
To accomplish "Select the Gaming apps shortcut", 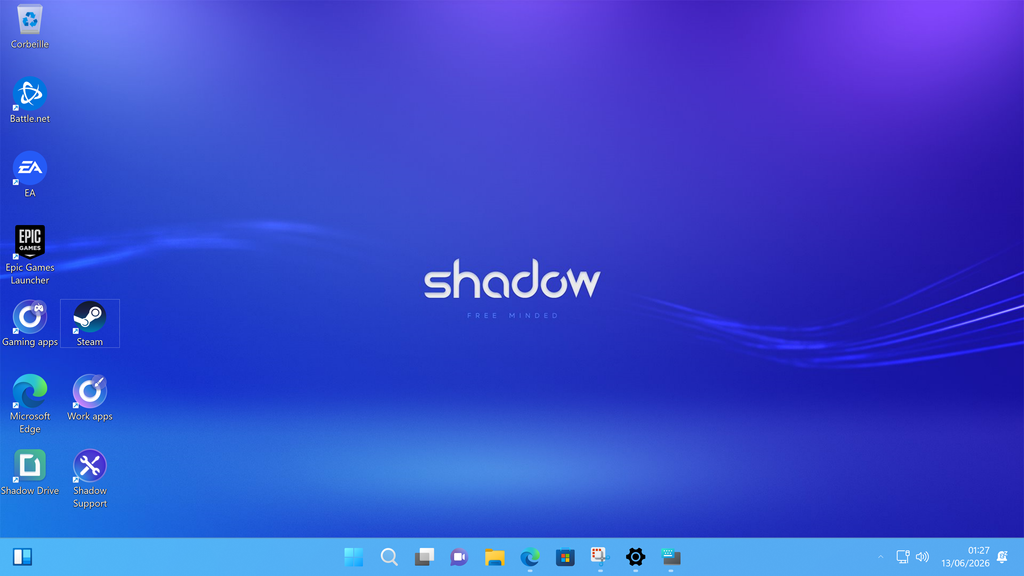I will tap(29, 323).
